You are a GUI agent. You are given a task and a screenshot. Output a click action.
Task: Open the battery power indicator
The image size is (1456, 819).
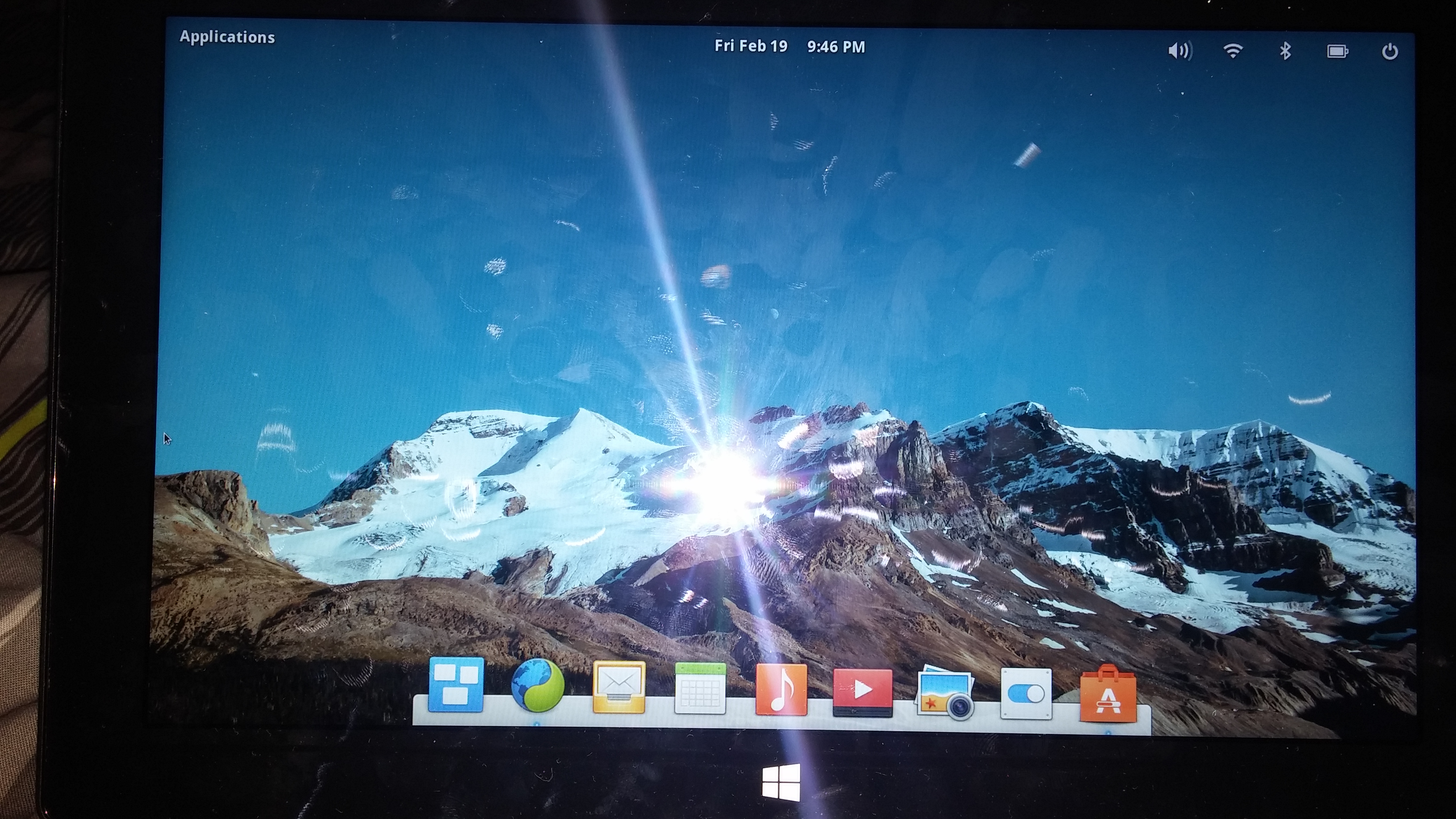(x=1337, y=52)
